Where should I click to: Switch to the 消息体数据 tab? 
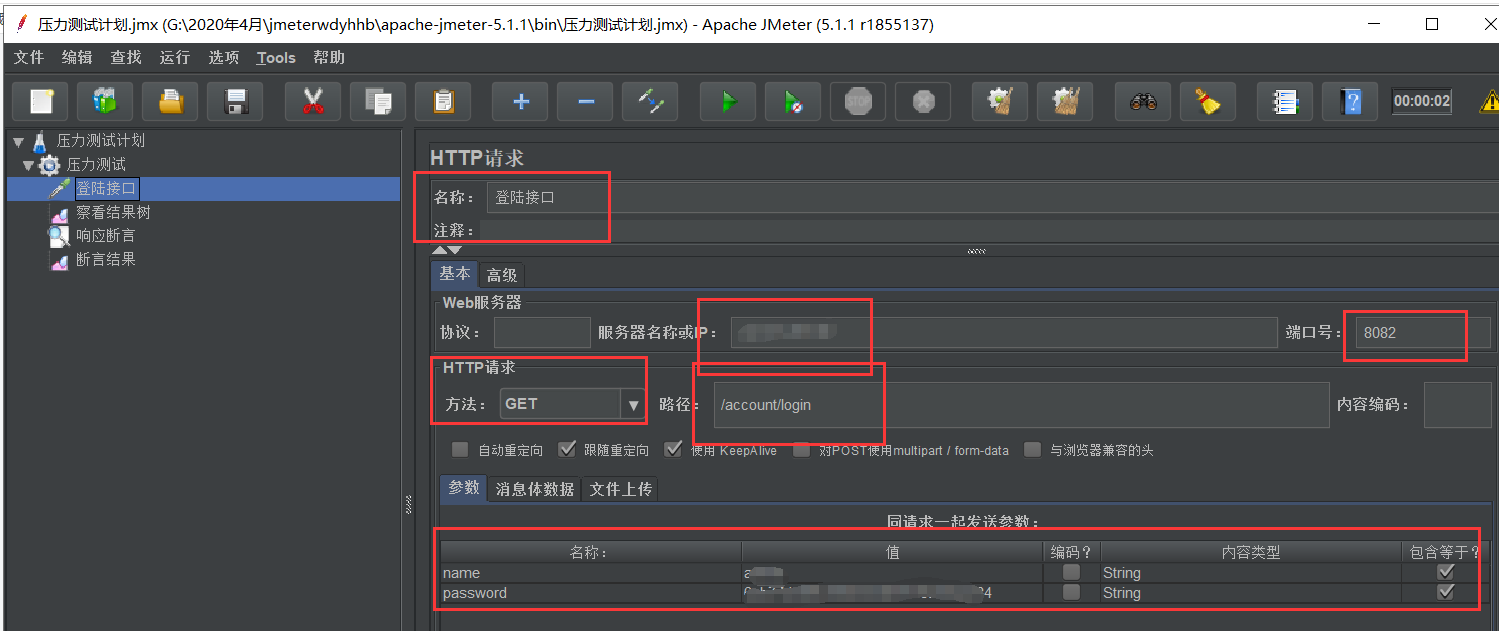[535, 489]
